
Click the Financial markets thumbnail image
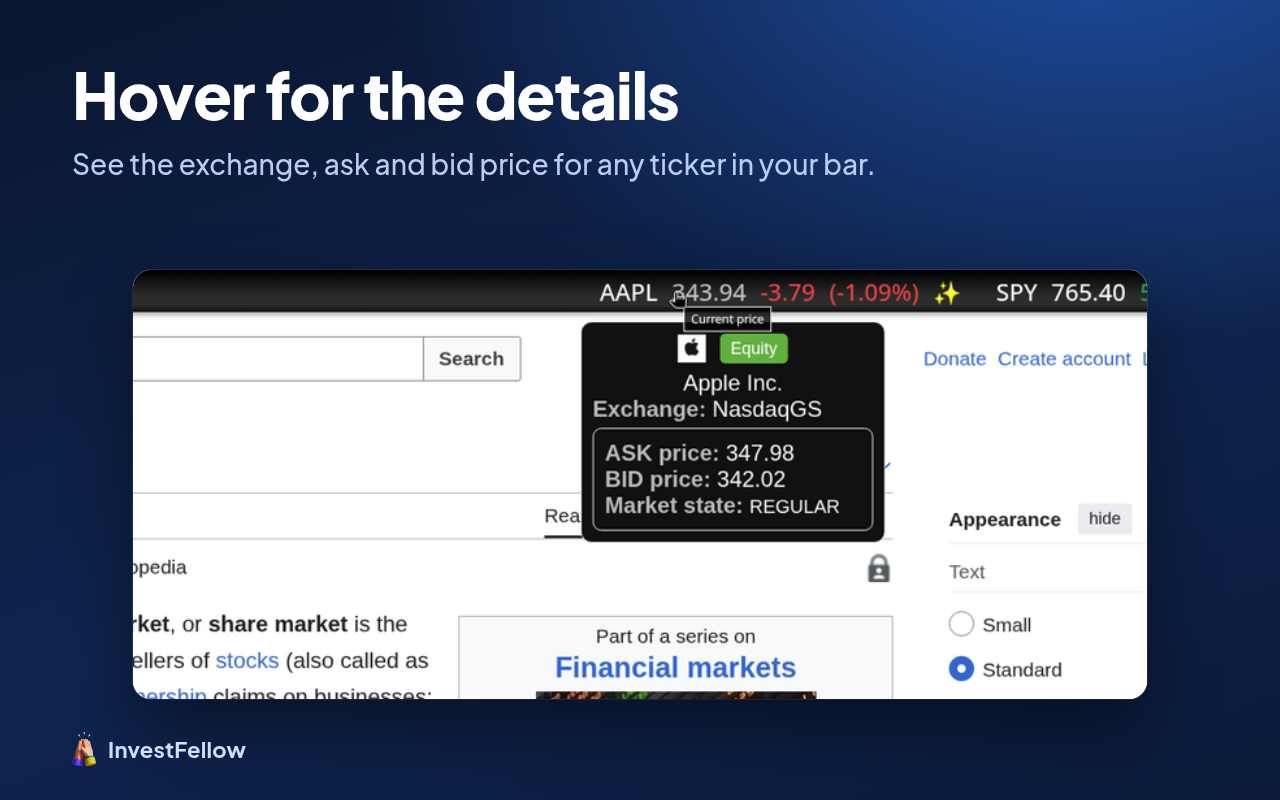(x=676, y=695)
